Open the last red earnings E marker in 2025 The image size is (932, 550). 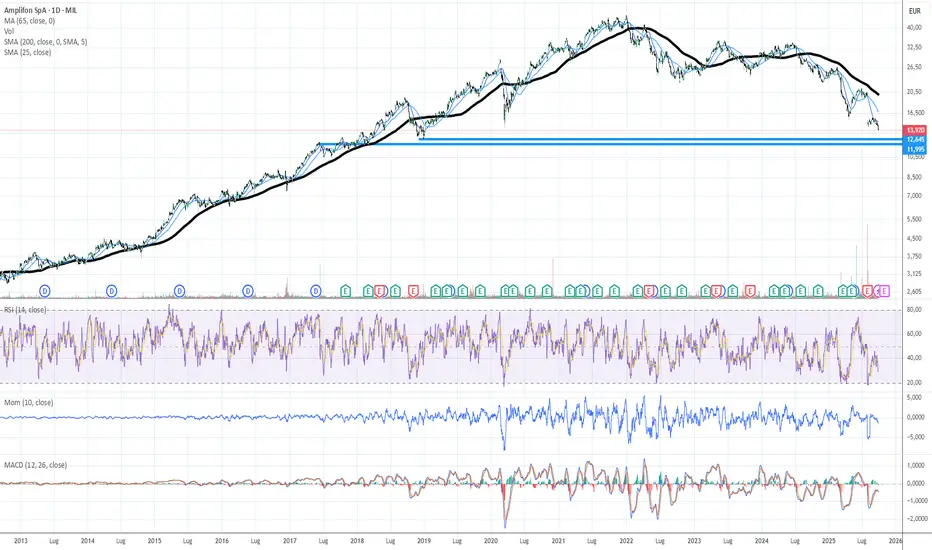868,291
